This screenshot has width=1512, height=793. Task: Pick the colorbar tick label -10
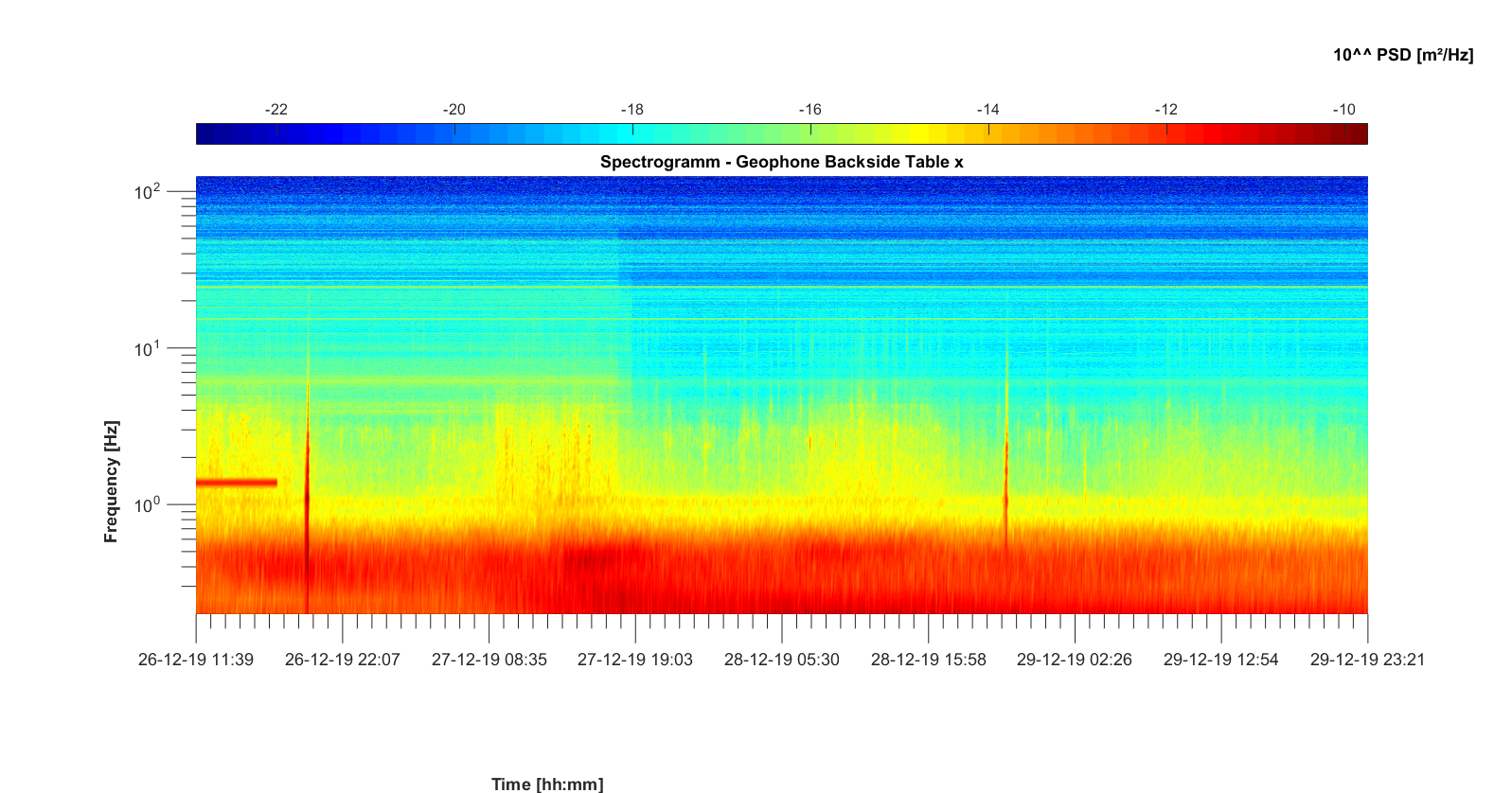pyautogui.click(x=1343, y=110)
